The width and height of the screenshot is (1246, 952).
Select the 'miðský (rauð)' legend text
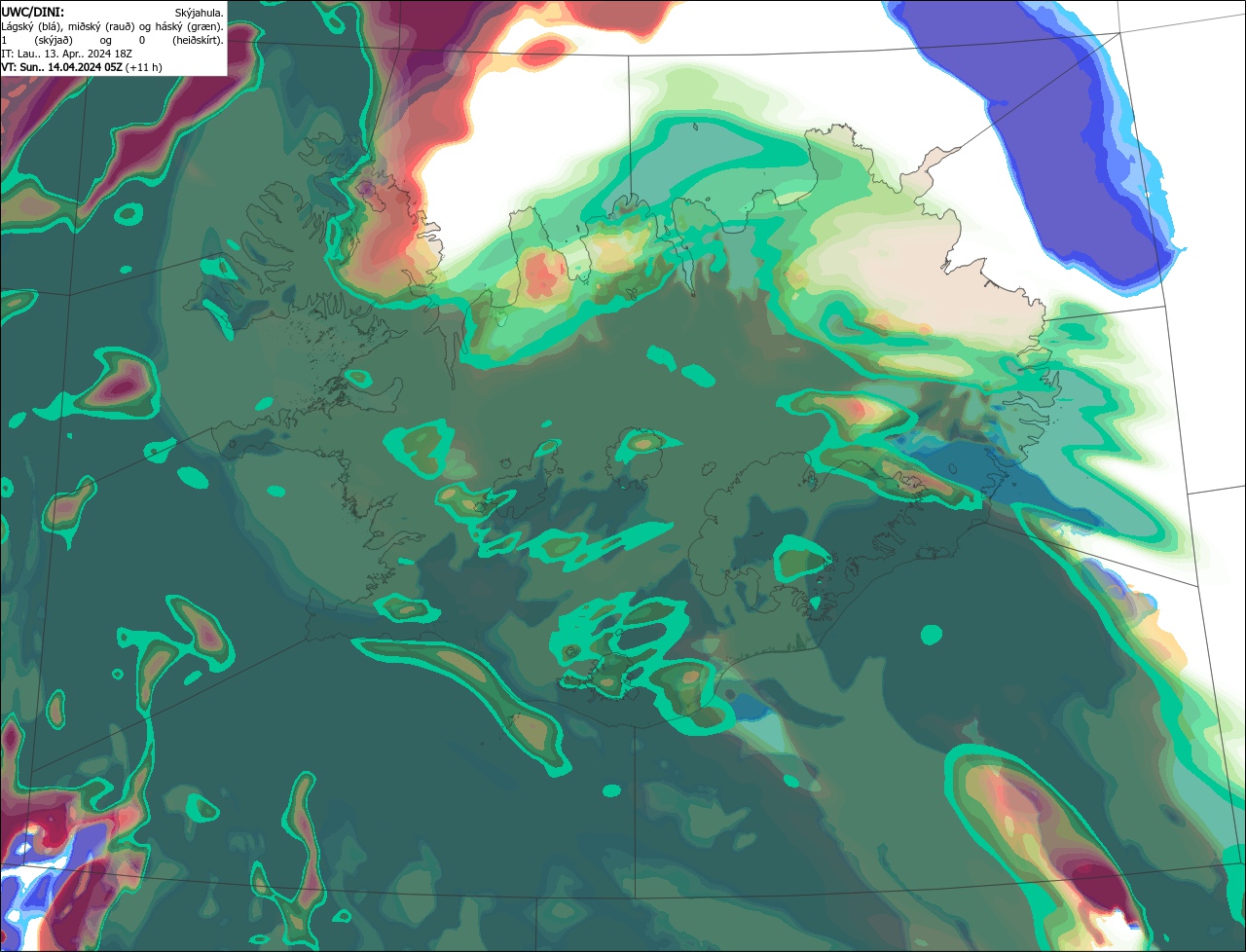coord(101,27)
